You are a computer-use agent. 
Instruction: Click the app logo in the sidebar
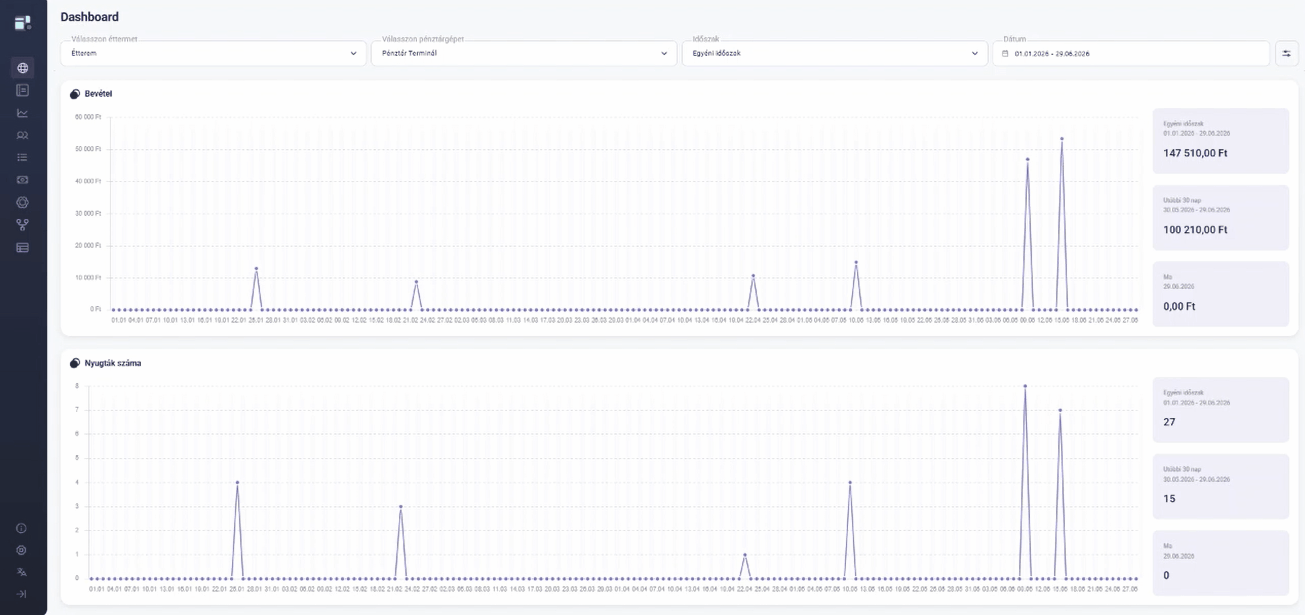(x=22, y=22)
